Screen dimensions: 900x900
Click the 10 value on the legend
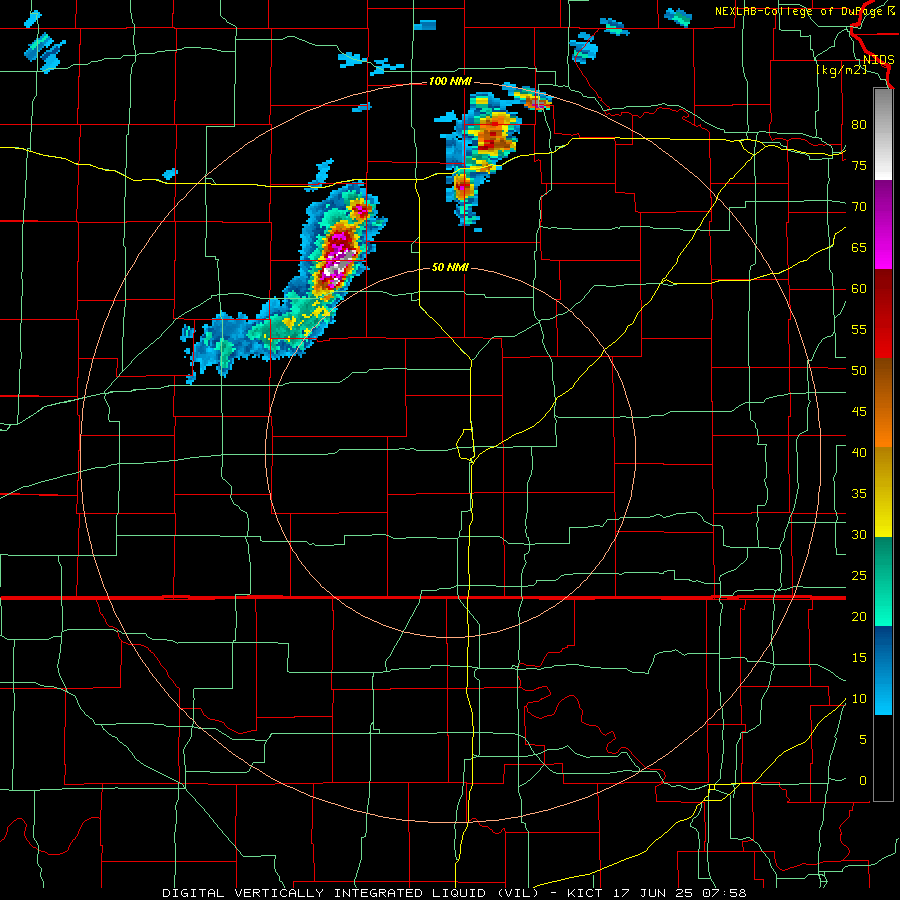[859, 699]
